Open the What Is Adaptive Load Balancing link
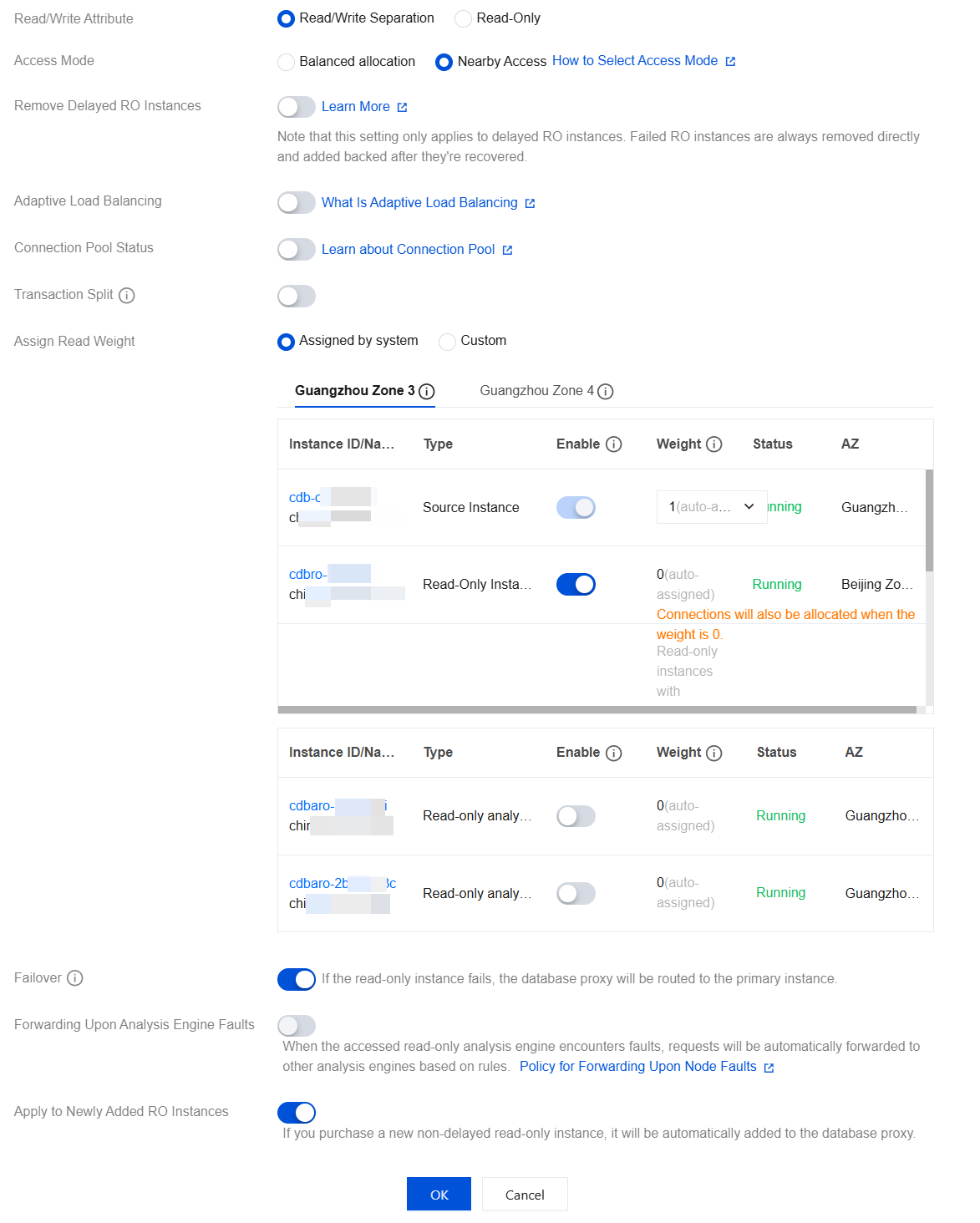 point(419,203)
